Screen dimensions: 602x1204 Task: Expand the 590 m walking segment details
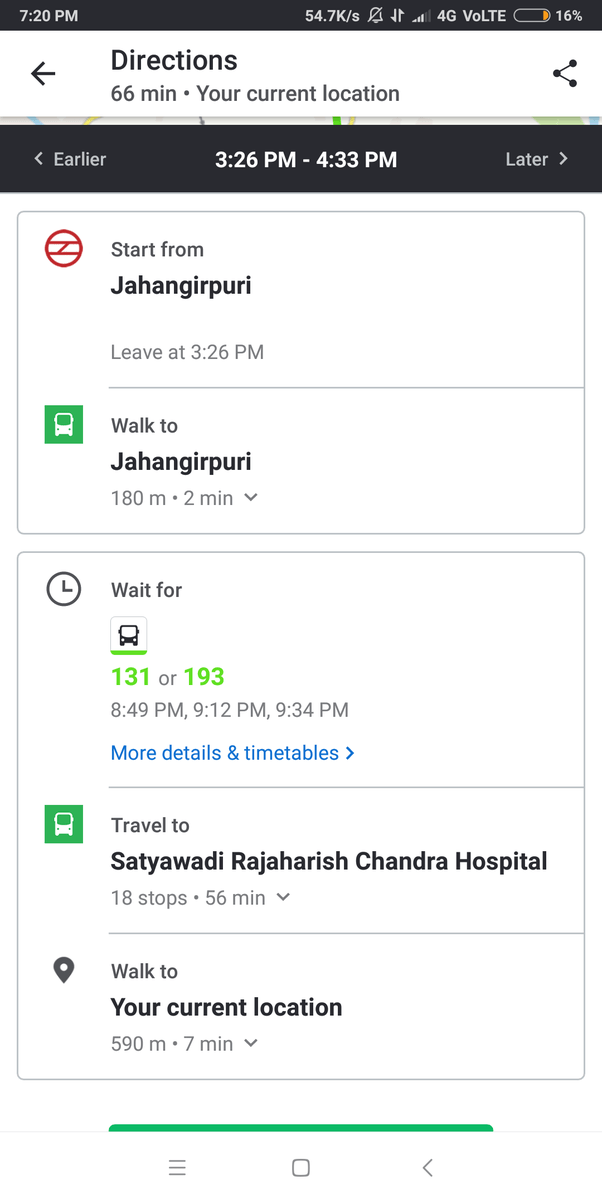point(250,1043)
